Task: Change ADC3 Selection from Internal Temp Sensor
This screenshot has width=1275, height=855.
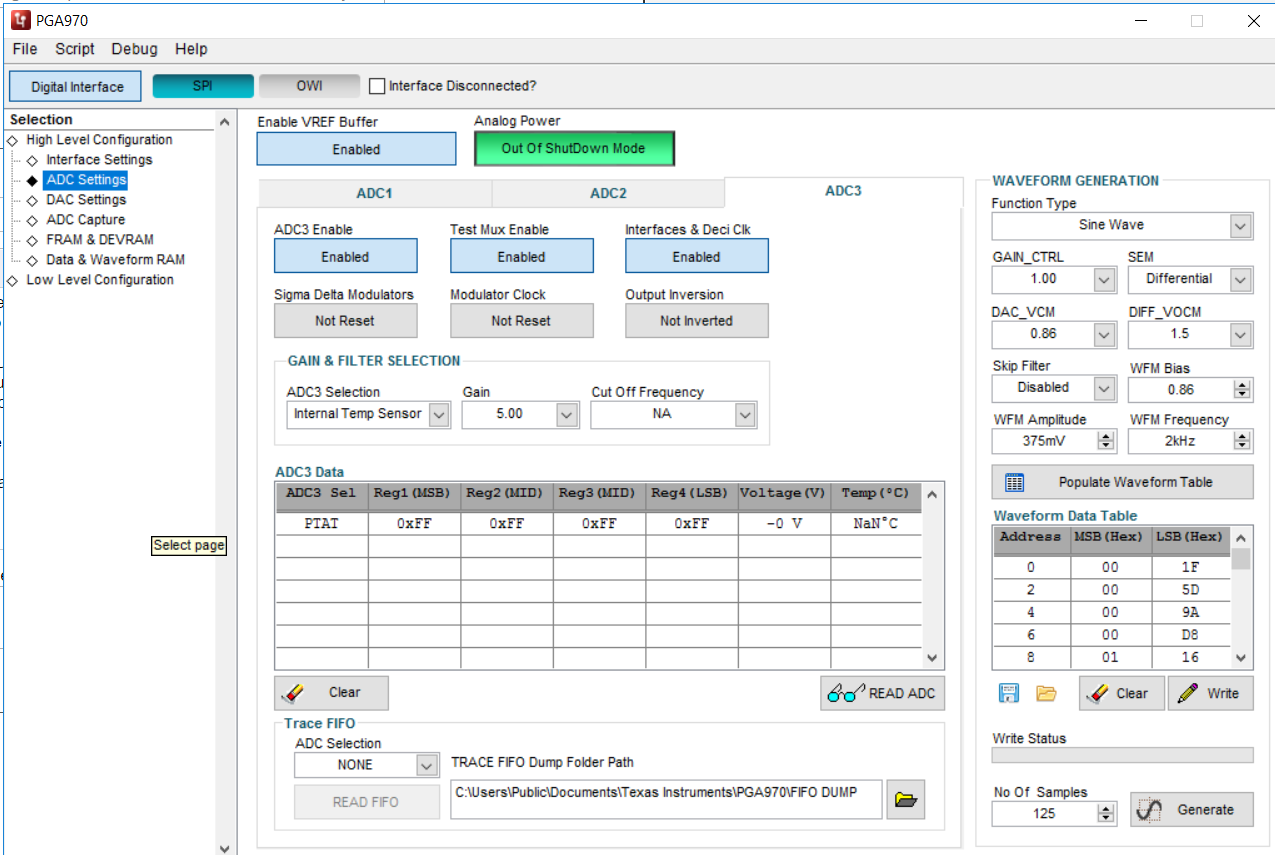Action: coord(437,414)
